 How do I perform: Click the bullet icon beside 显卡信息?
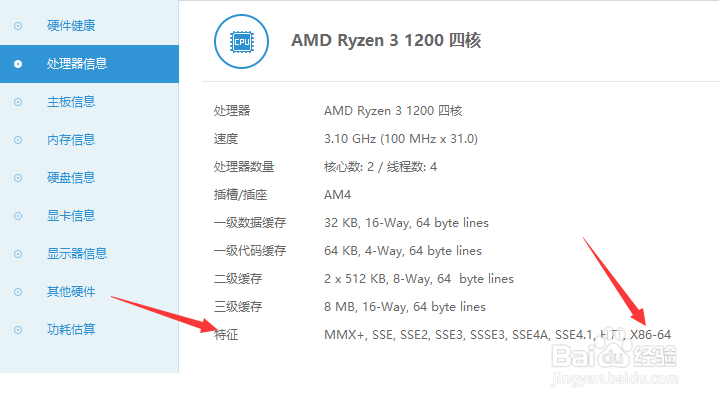pyautogui.click(x=18, y=215)
